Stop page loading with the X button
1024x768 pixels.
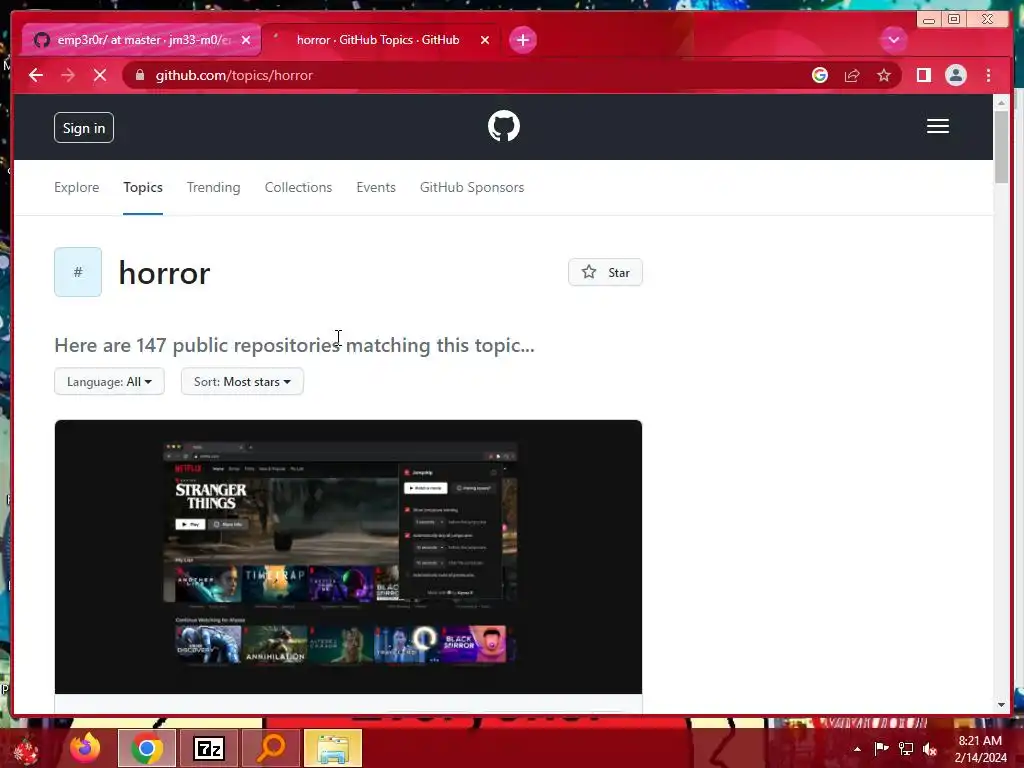click(100, 75)
